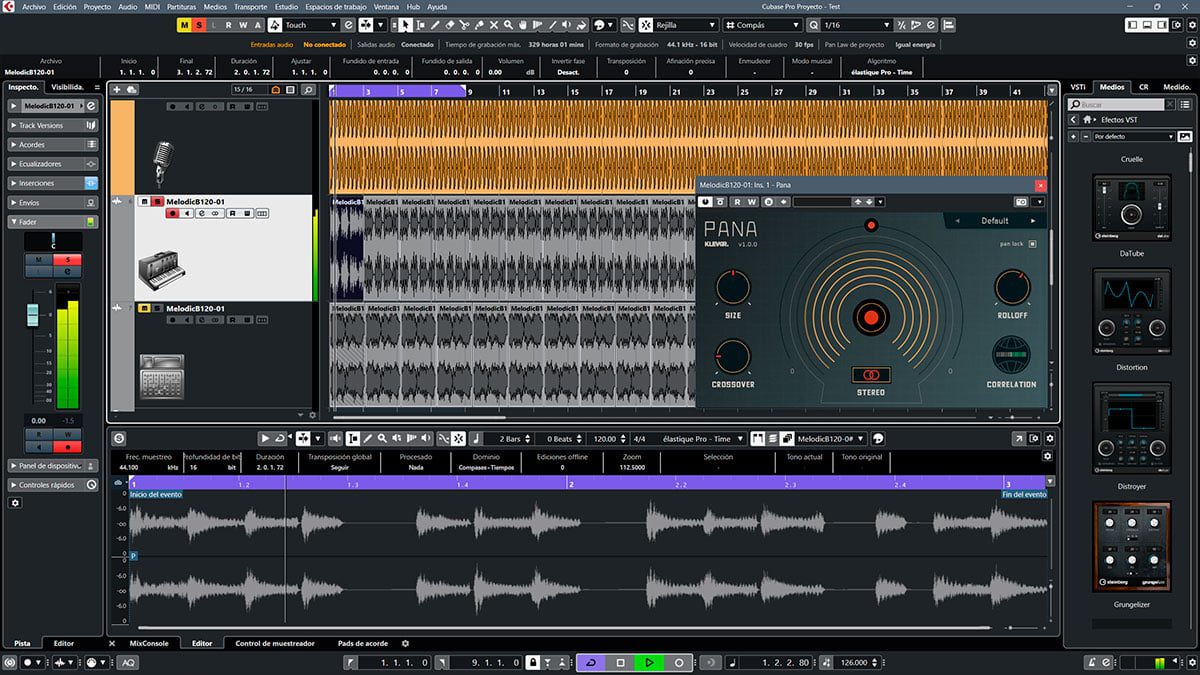Image resolution: width=1200 pixels, height=675 pixels.
Task: Select the Range Selection tool
Action: click(x=420, y=24)
